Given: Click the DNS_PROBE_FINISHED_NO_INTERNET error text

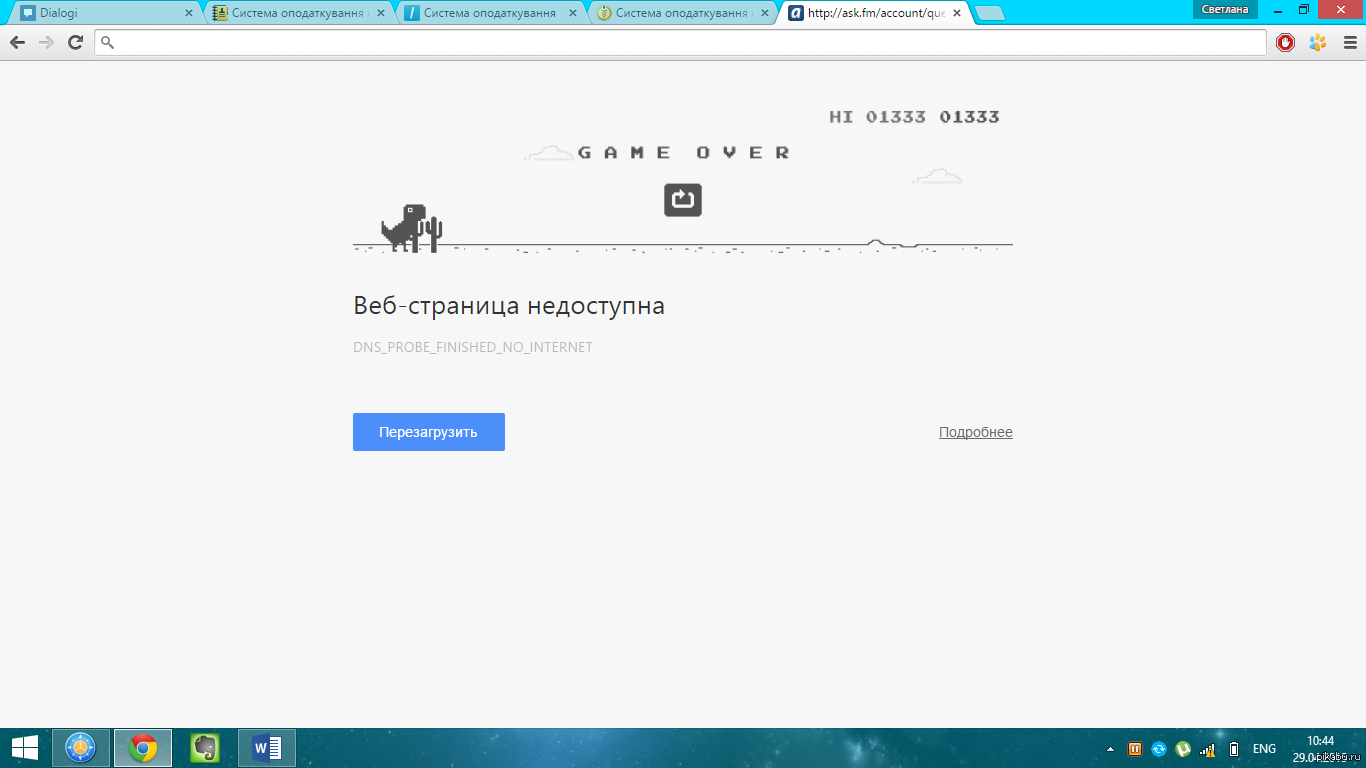Looking at the screenshot, I should coord(473,347).
